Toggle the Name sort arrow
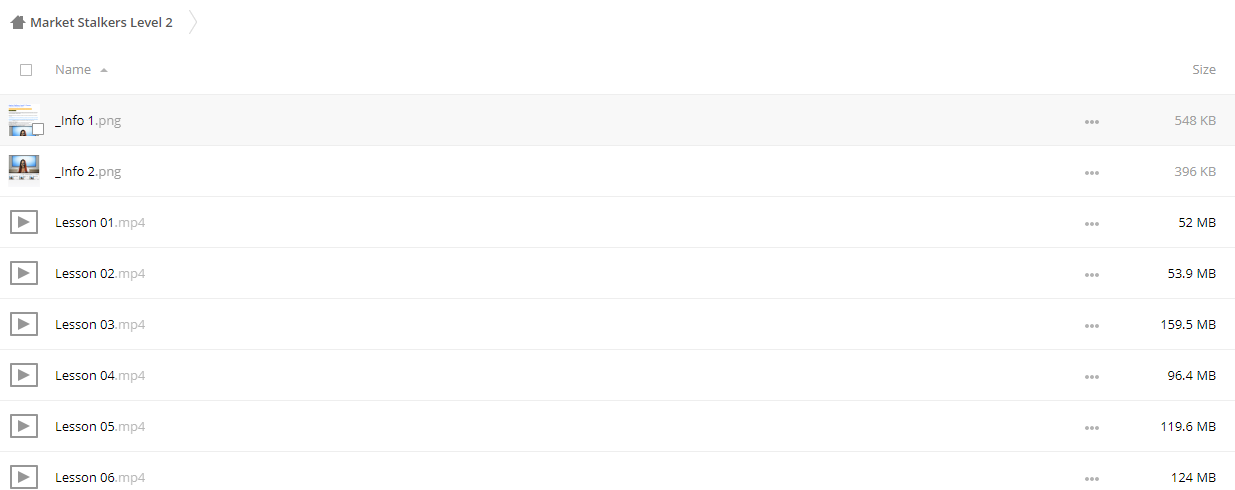This screenshot has height=490, width=1235. pyautogui.click(x=104, y=71)
